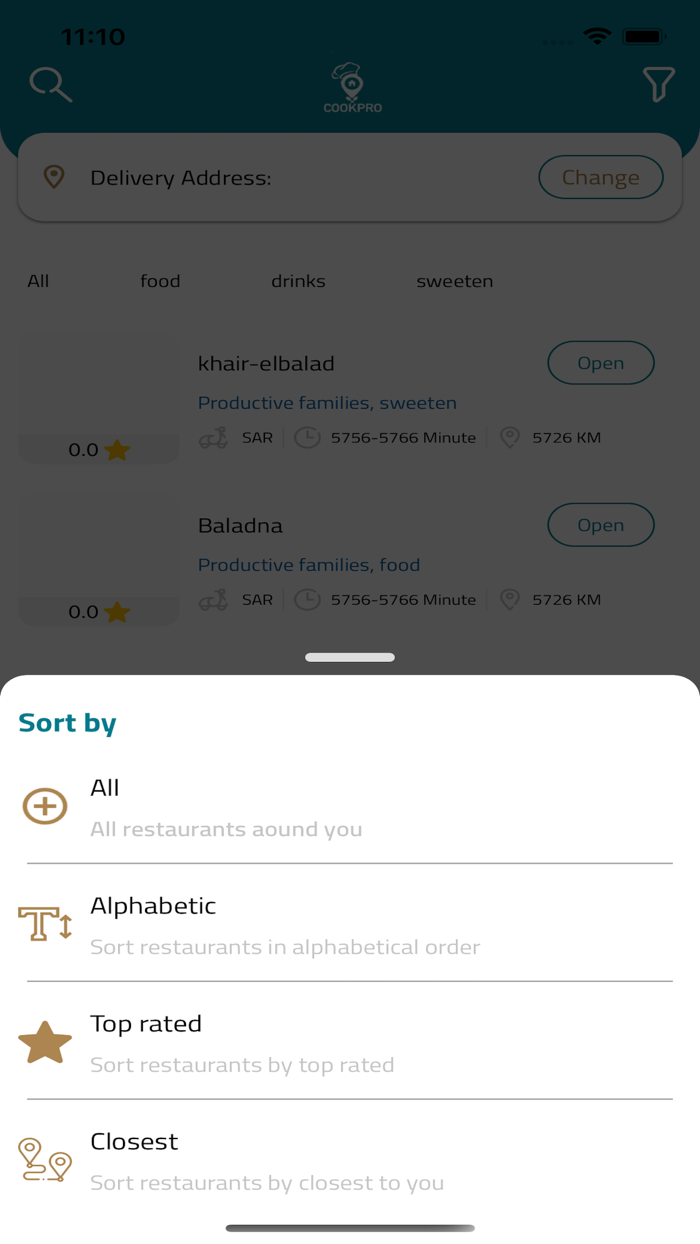
Task: Click the delivery address pin icon
Action: [x=54, y=177]
